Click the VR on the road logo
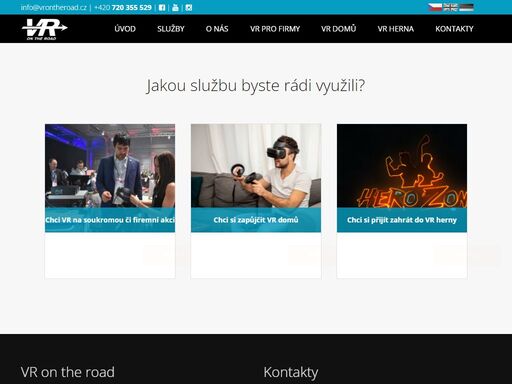 (45, 29)
